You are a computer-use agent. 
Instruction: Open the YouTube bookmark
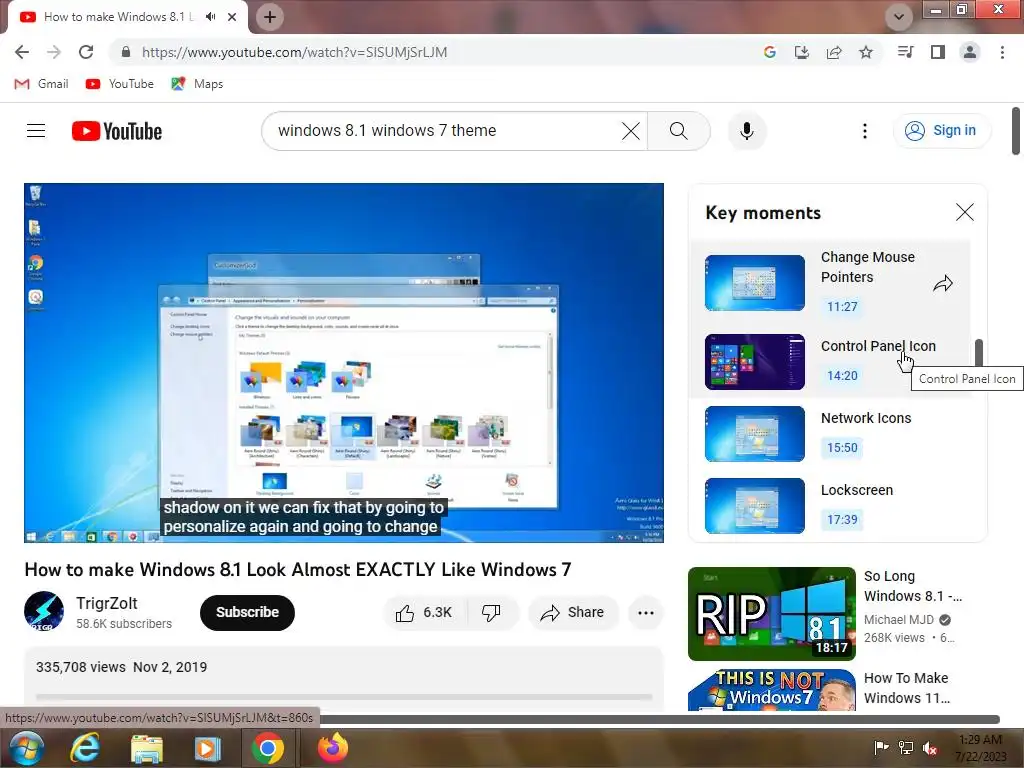click(120, 84)
